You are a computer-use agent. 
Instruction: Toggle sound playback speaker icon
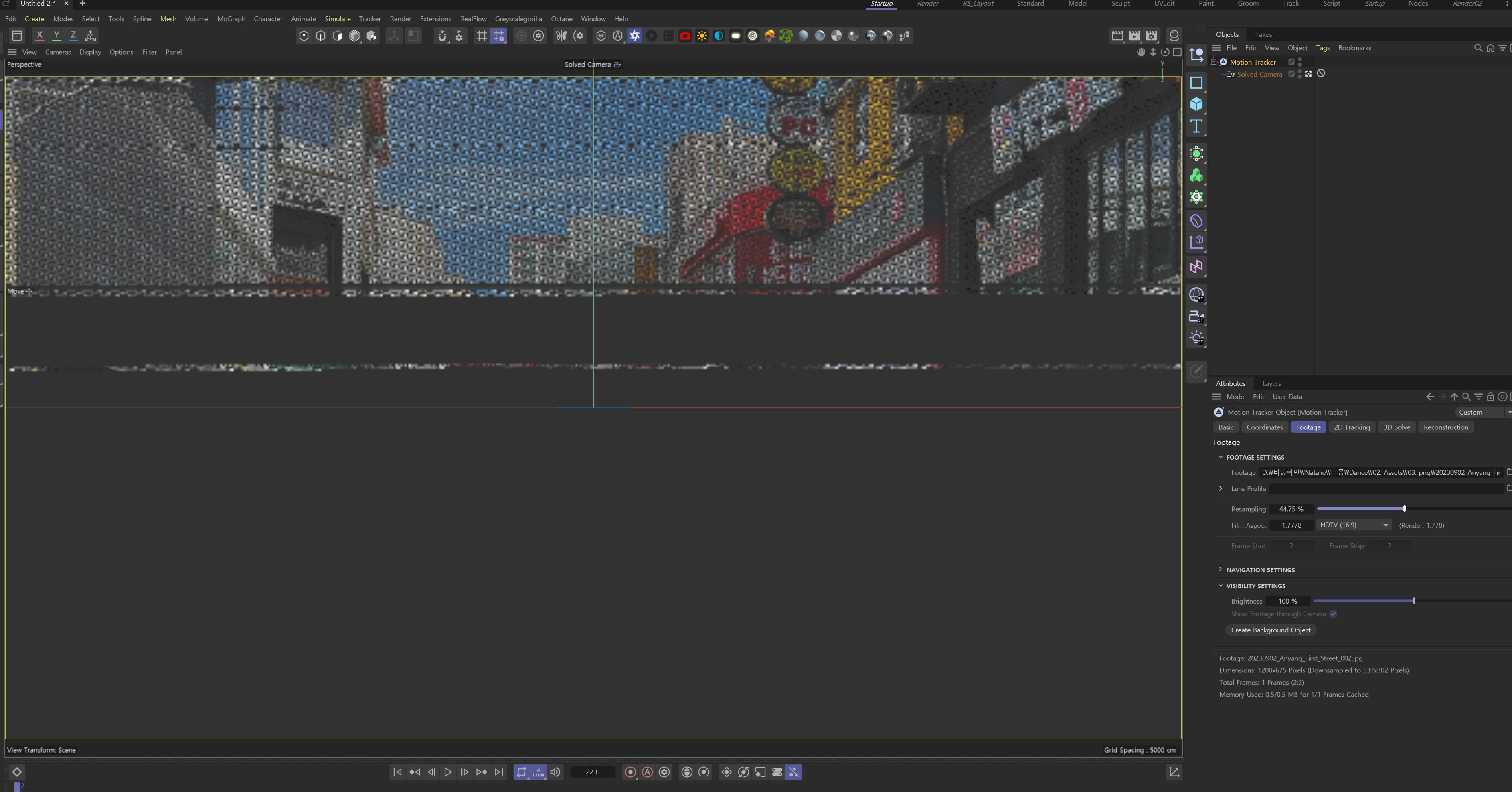click(555, 772)
